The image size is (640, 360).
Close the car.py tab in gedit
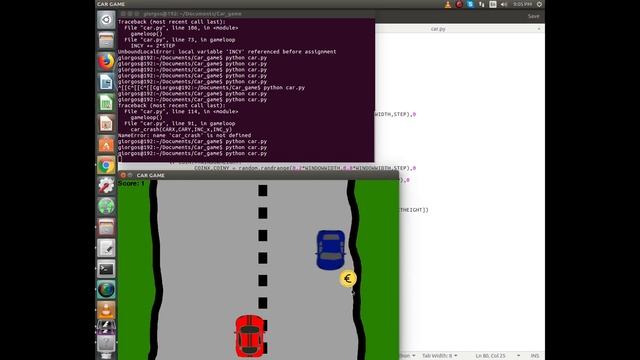[x=539, y=29]
